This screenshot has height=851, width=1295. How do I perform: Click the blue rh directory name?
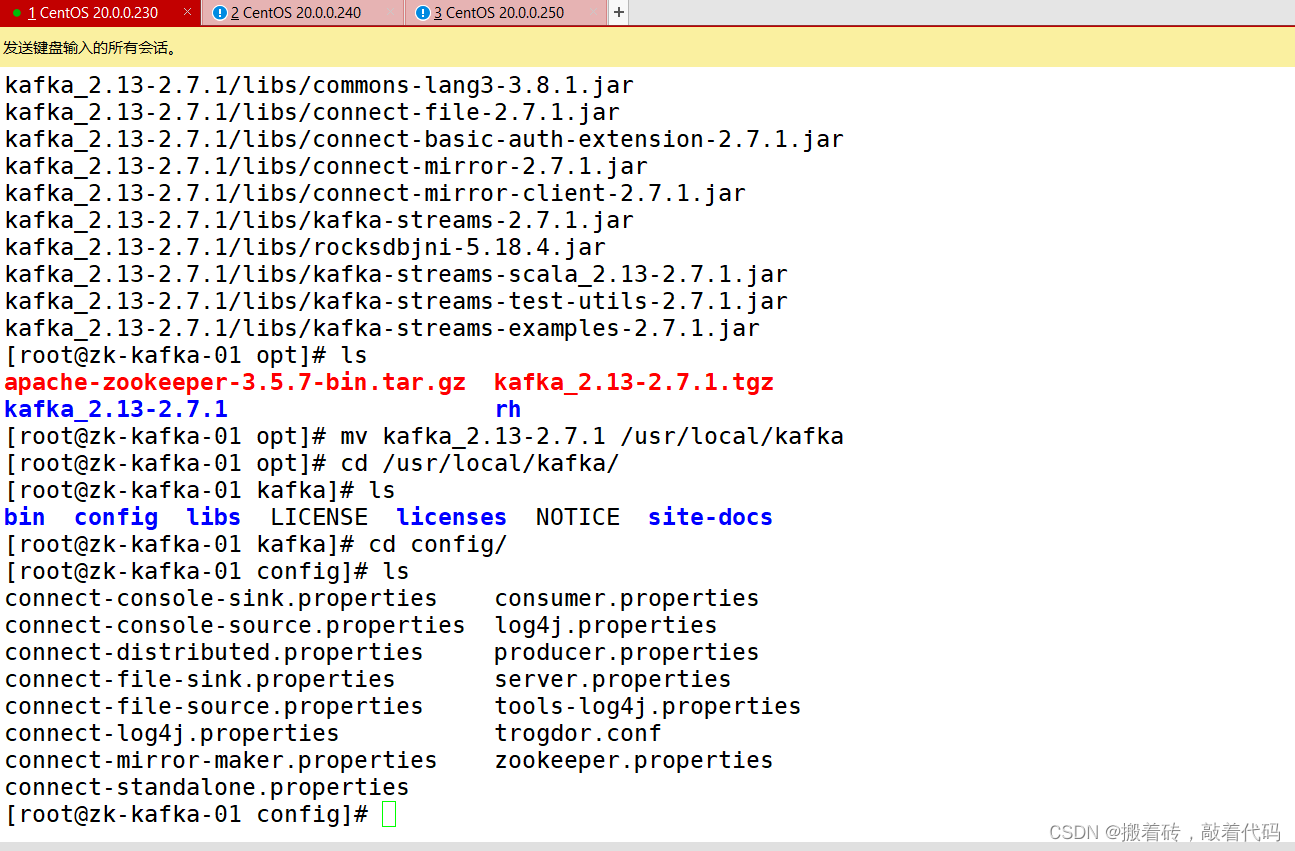coord(508,410)
